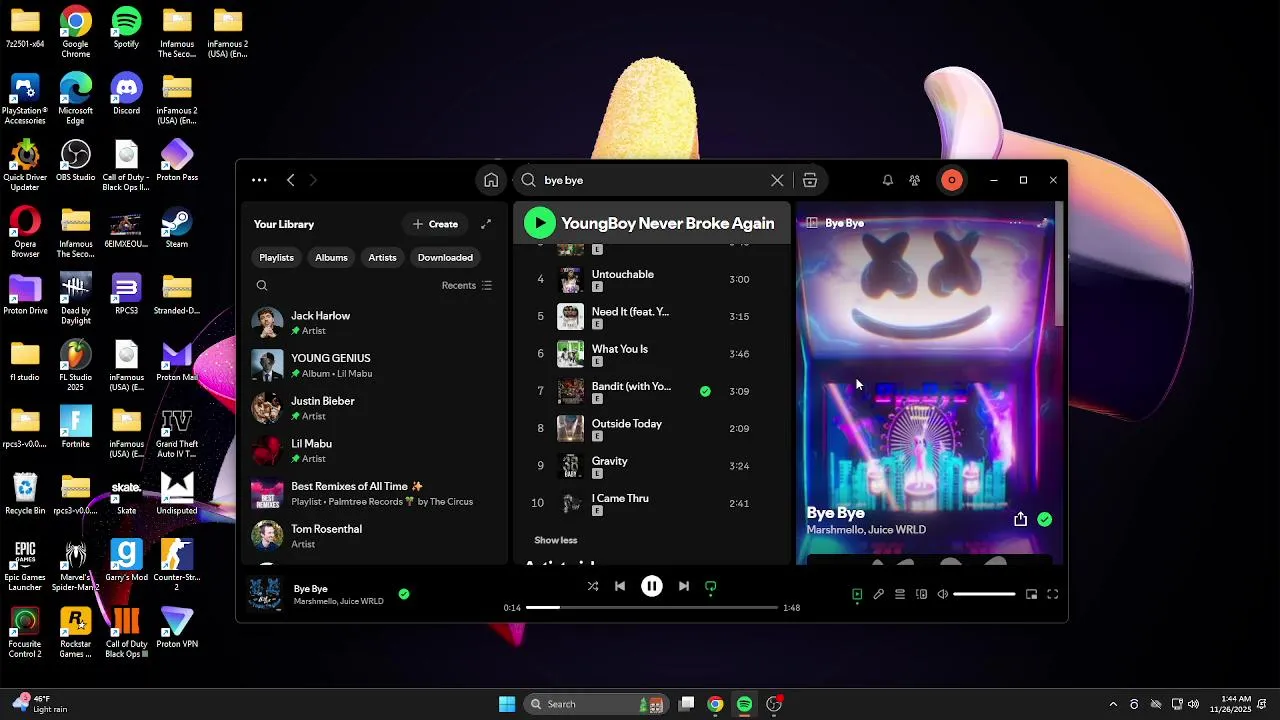Open Best Remixes of All Time playlist
This screenshot has width=1280, height=720.
coord(372,494)
